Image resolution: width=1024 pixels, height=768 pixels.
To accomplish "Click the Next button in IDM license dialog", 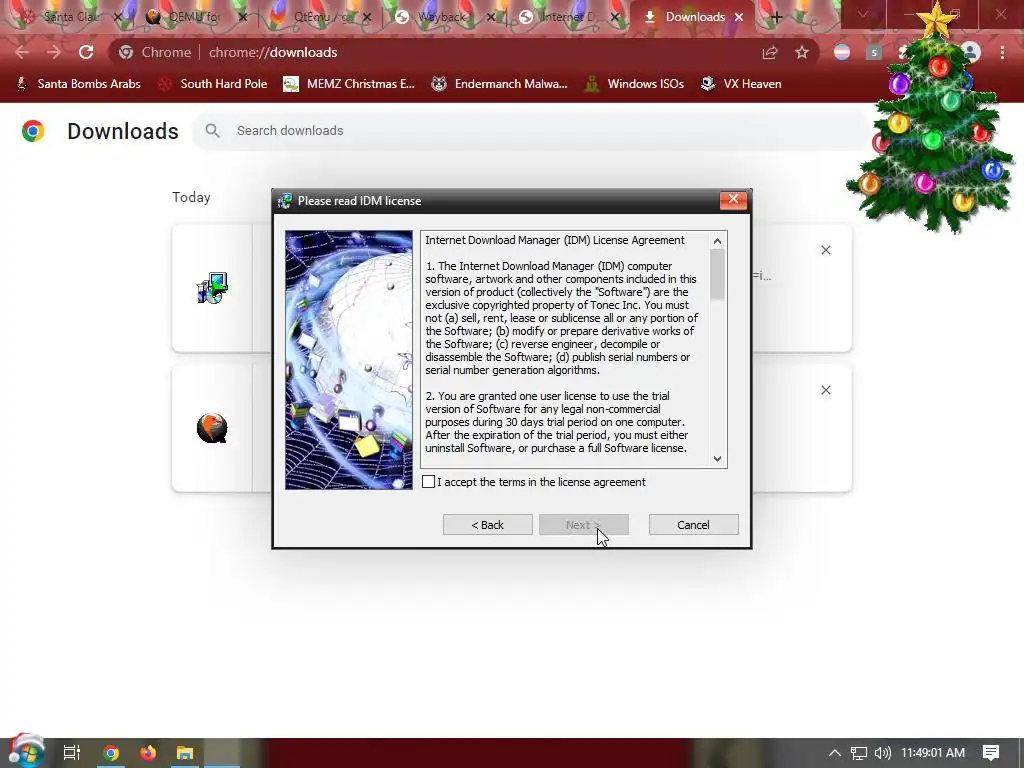I will [x=584, y=525].
